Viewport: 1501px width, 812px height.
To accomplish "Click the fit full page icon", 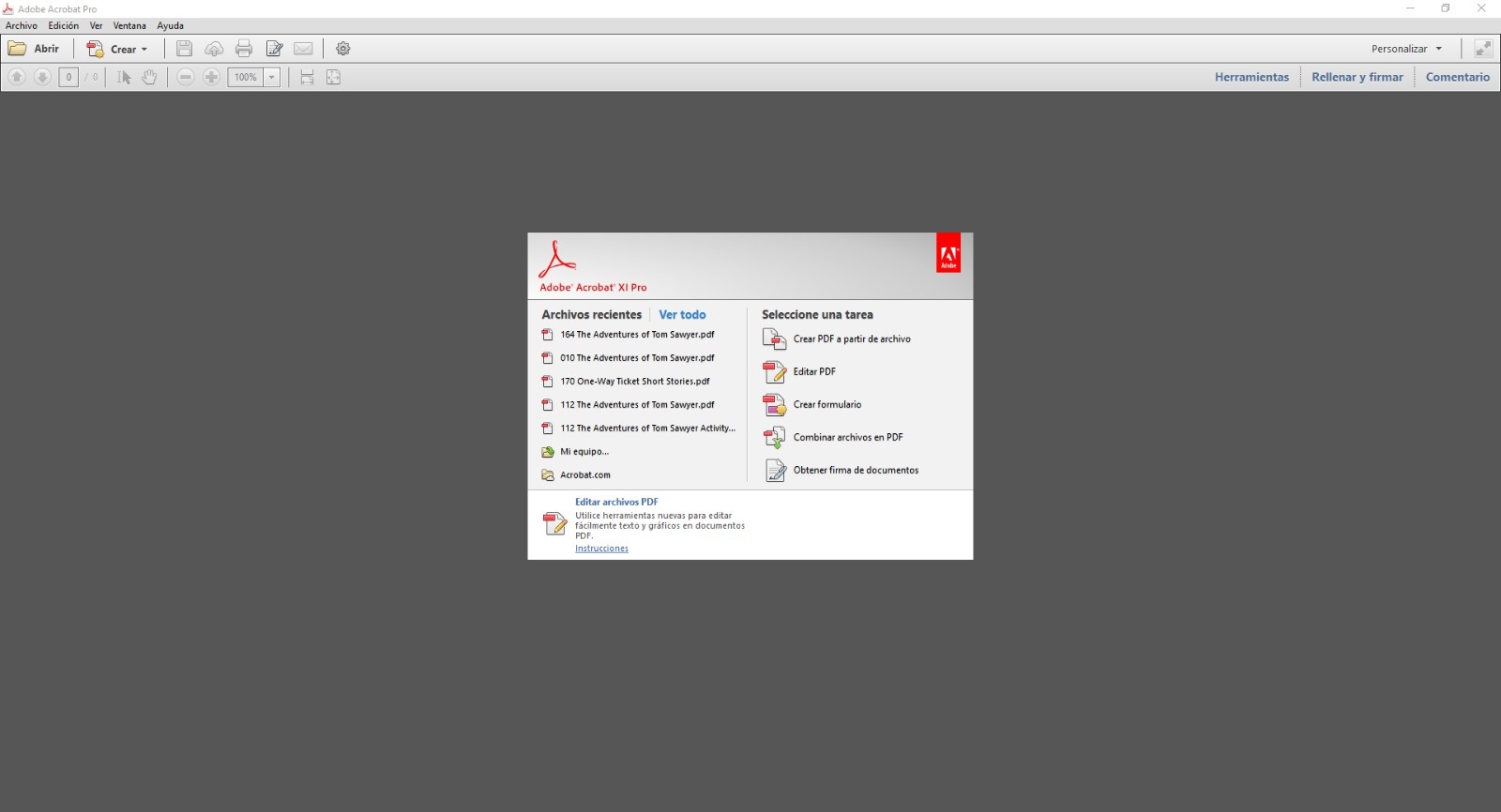I will [x=333, y=77].
